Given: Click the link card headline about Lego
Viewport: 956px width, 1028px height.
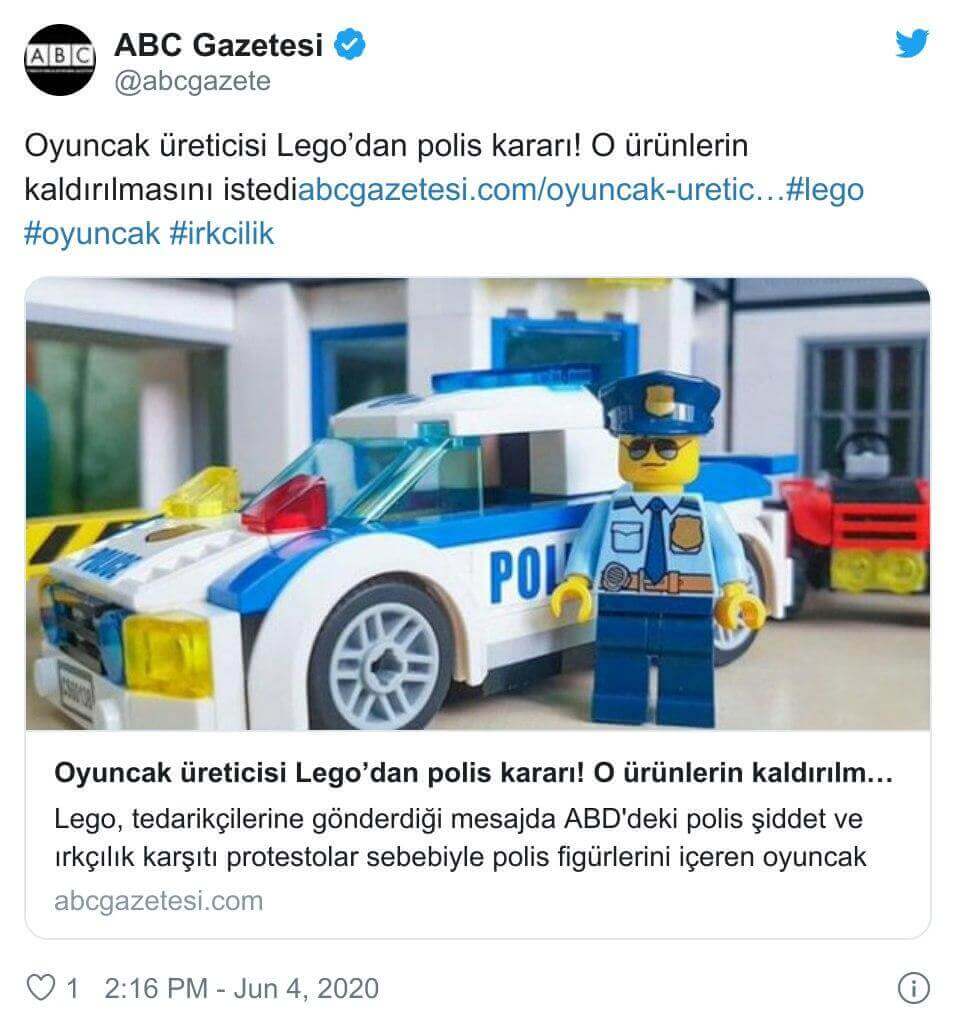Looking at the screenshot, I should 473,773.
